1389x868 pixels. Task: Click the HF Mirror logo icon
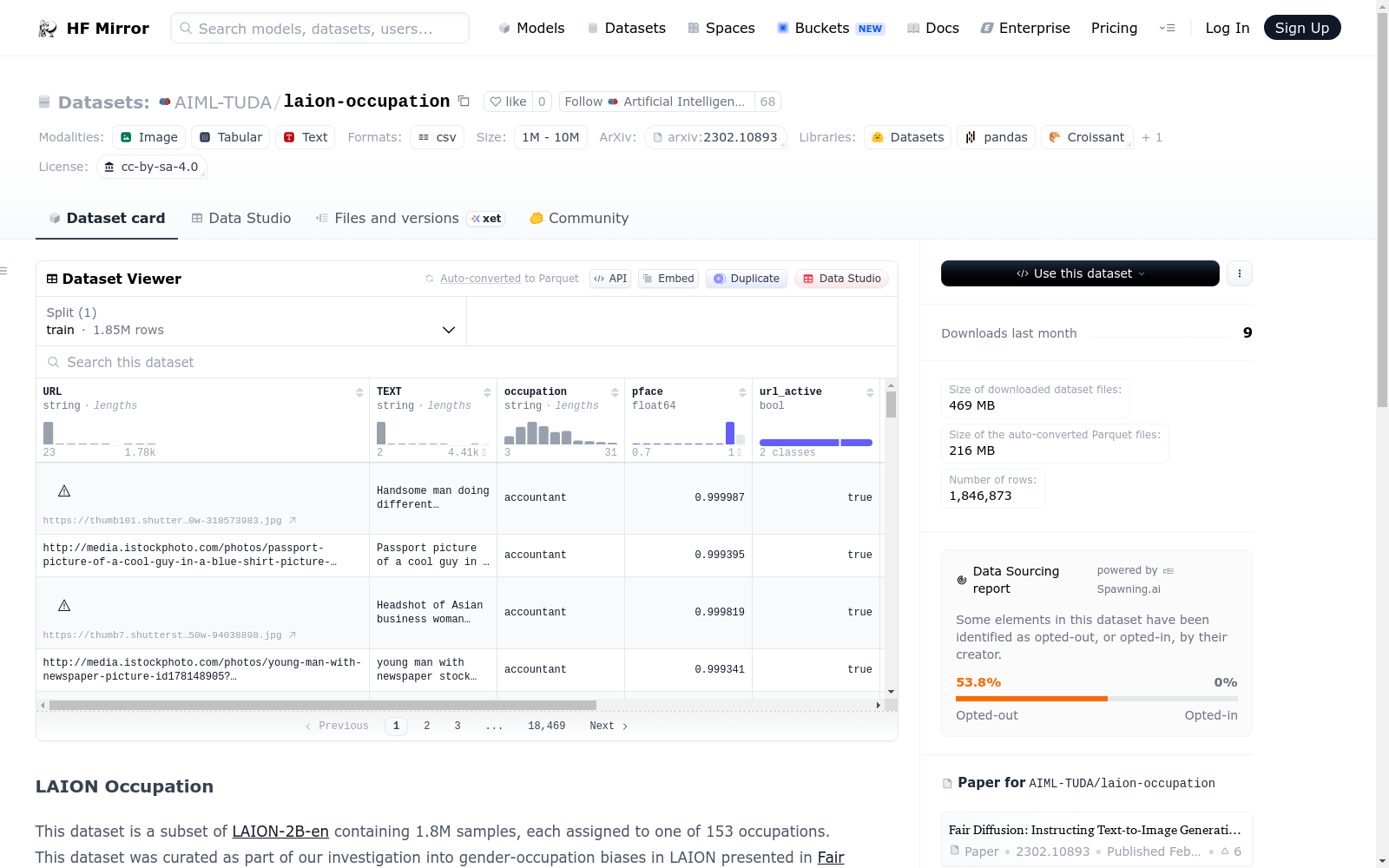coord(48,29)
